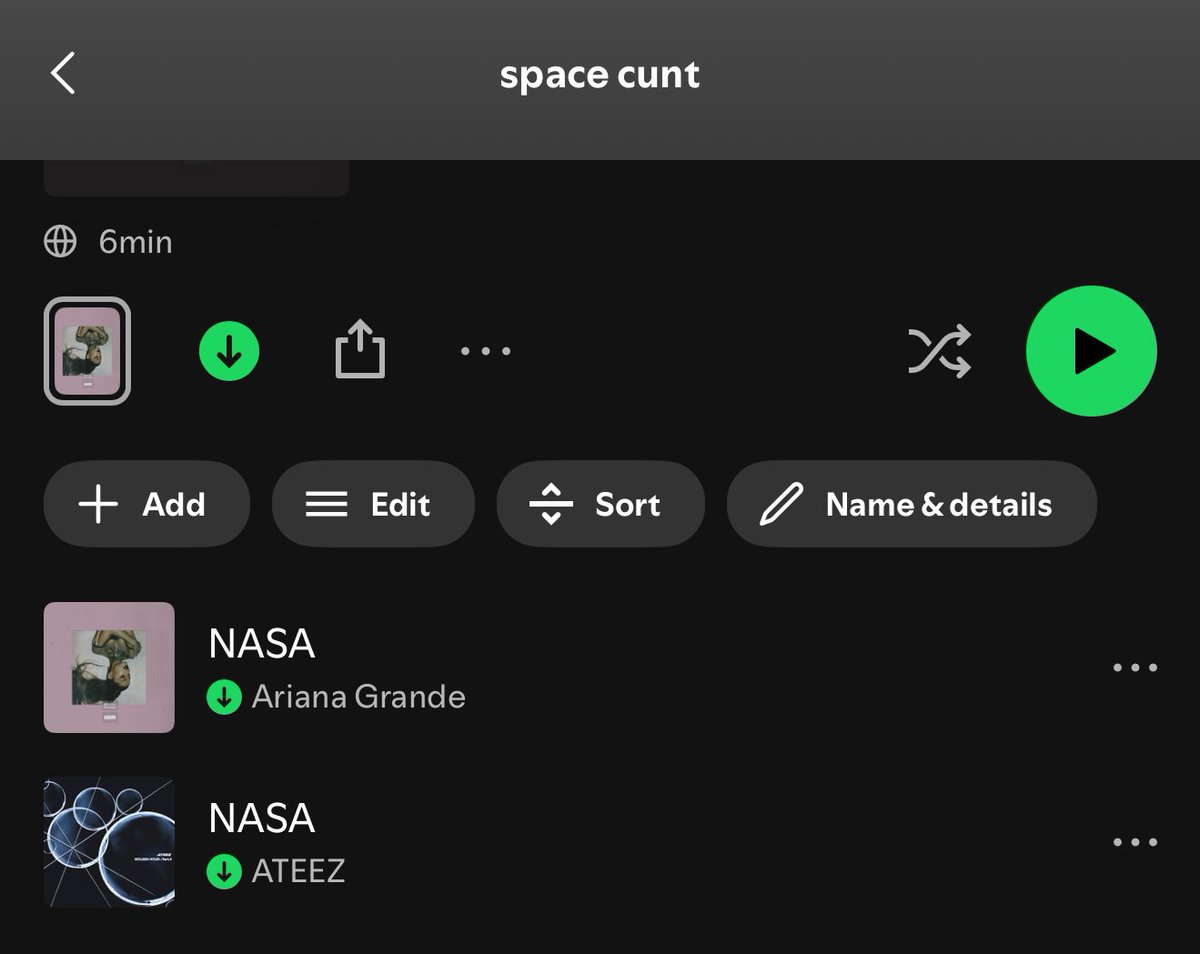Click the plus icon in Add
This screenshot has height=954, width=1200.
98,504
